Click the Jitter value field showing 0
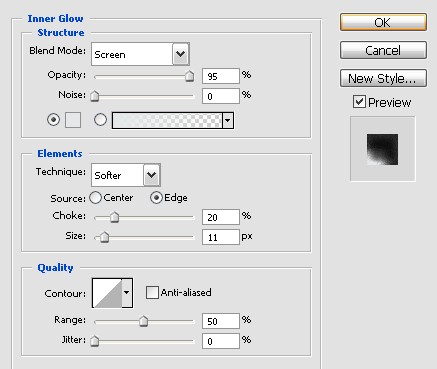The image size is (437, 369). tap(221, 341)
